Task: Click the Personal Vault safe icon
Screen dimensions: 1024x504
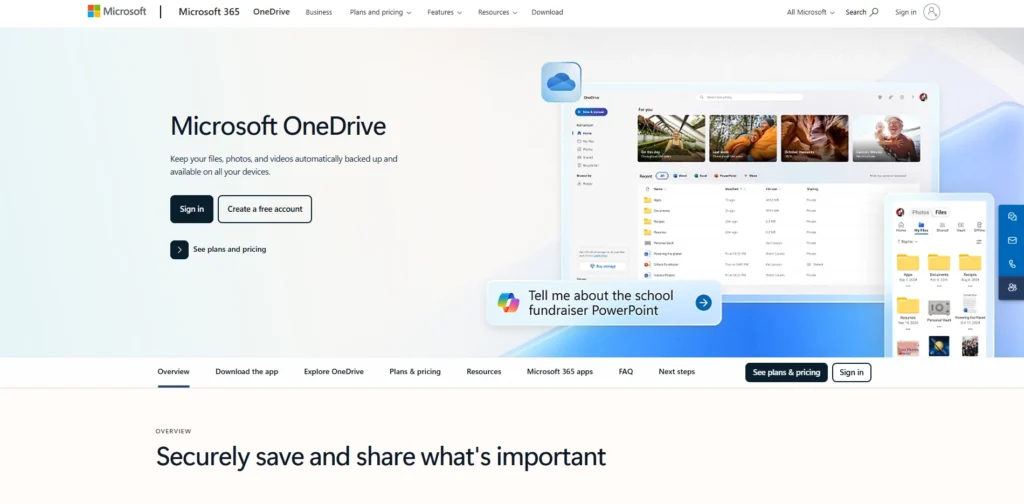Action: pos(939,308)
